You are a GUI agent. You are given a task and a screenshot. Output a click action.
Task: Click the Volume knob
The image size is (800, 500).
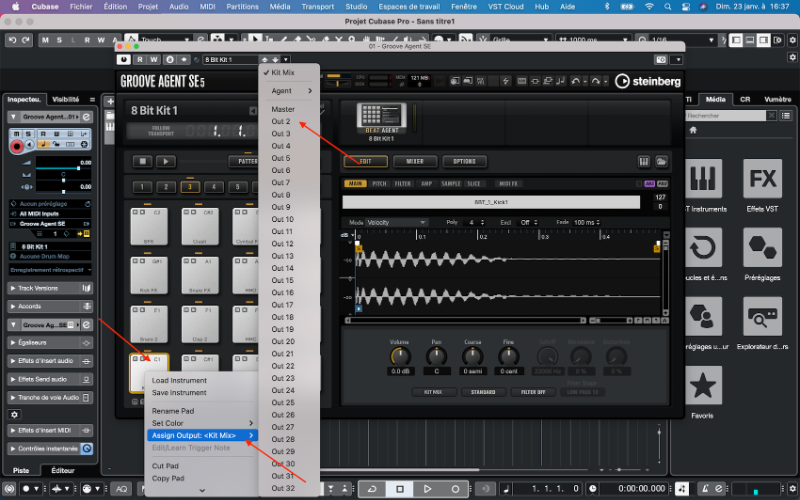coord(400,357)
